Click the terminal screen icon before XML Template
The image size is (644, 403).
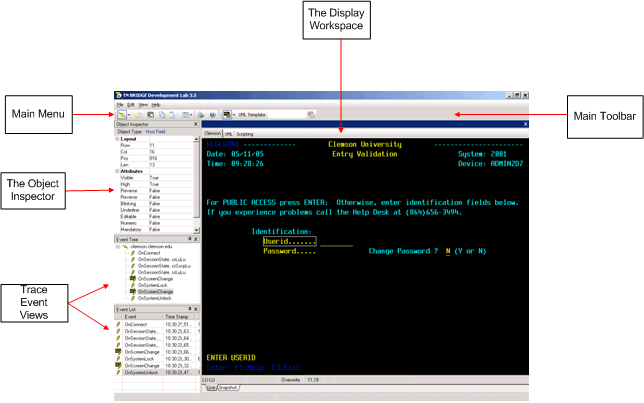click(227, 115)
